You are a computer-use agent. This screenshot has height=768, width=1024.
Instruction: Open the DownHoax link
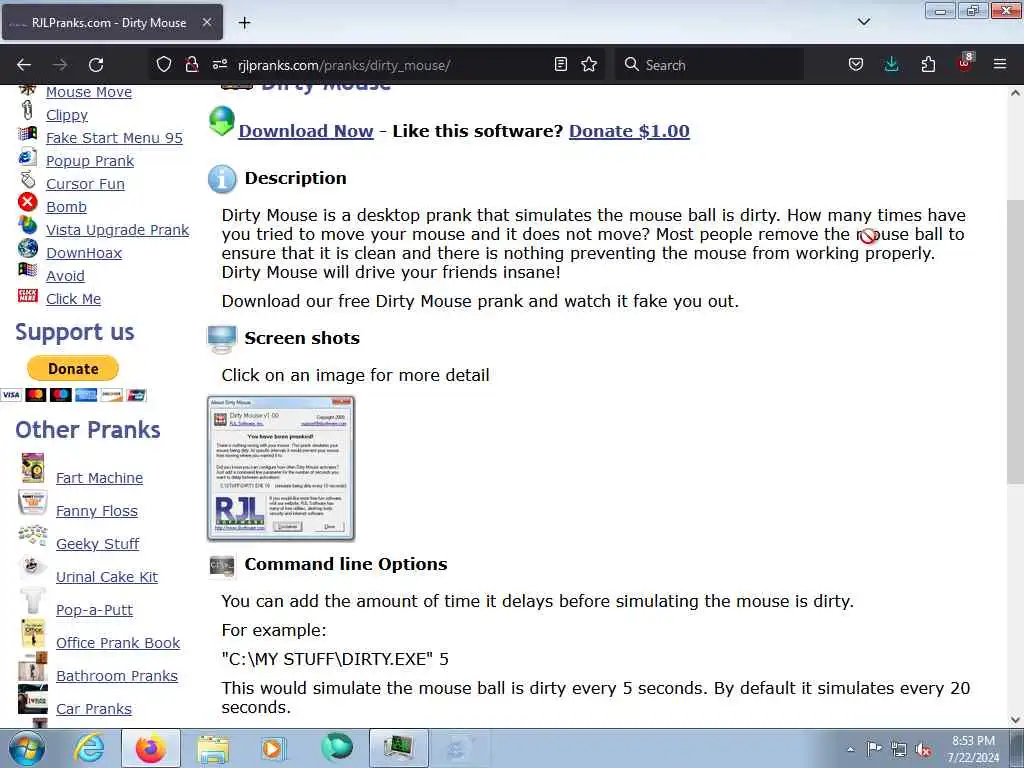click(x=84, y=253)
